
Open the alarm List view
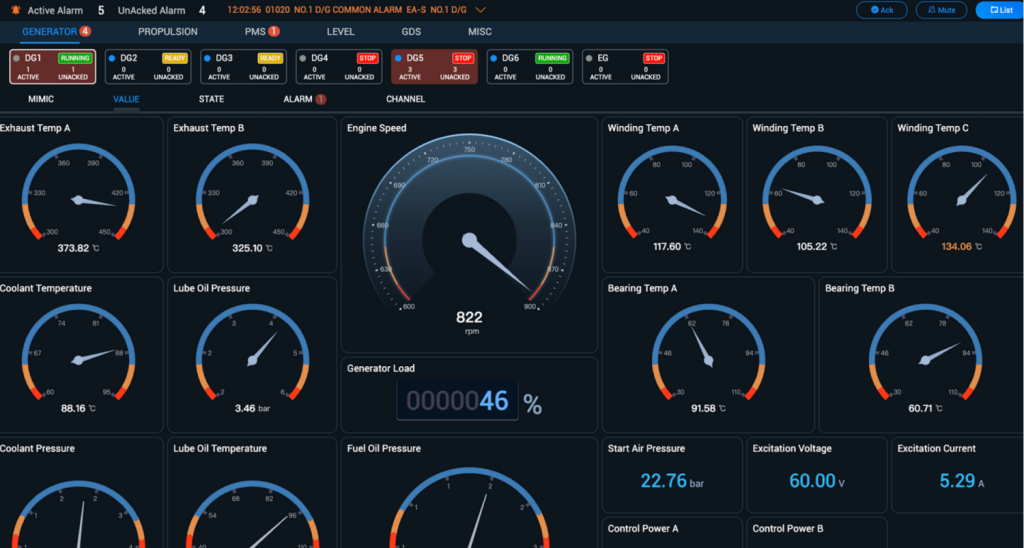pos(994,10)
